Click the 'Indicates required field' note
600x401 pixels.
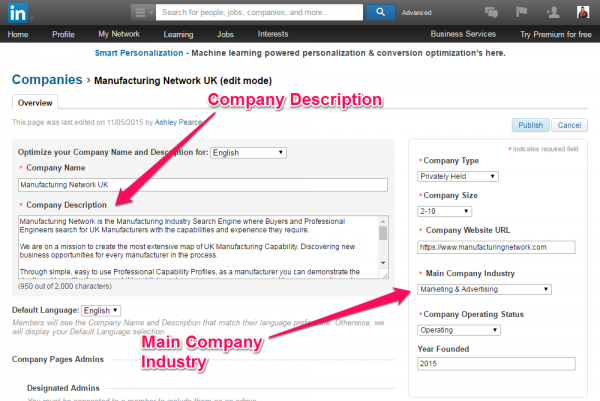coord(543,149)
